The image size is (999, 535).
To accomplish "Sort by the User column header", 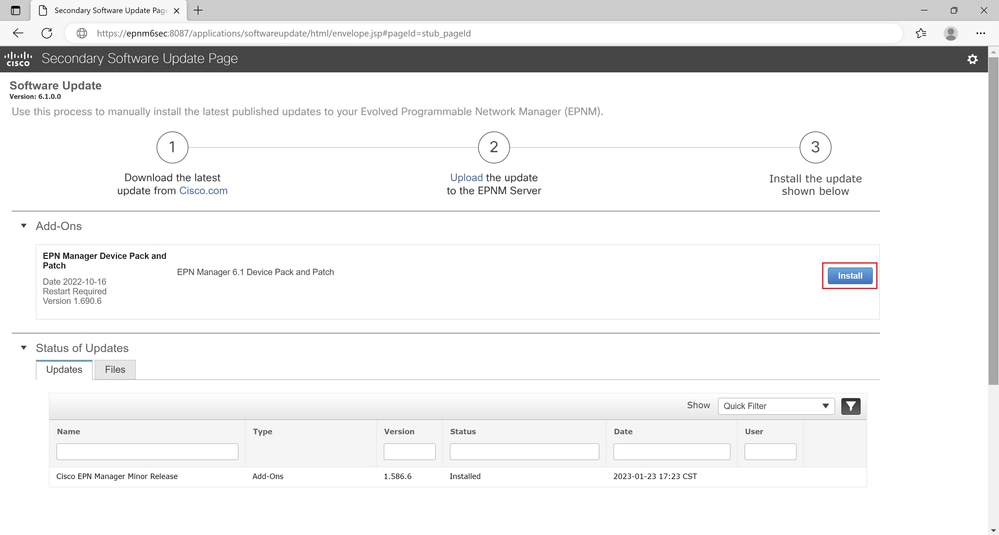I will (754, 431).
